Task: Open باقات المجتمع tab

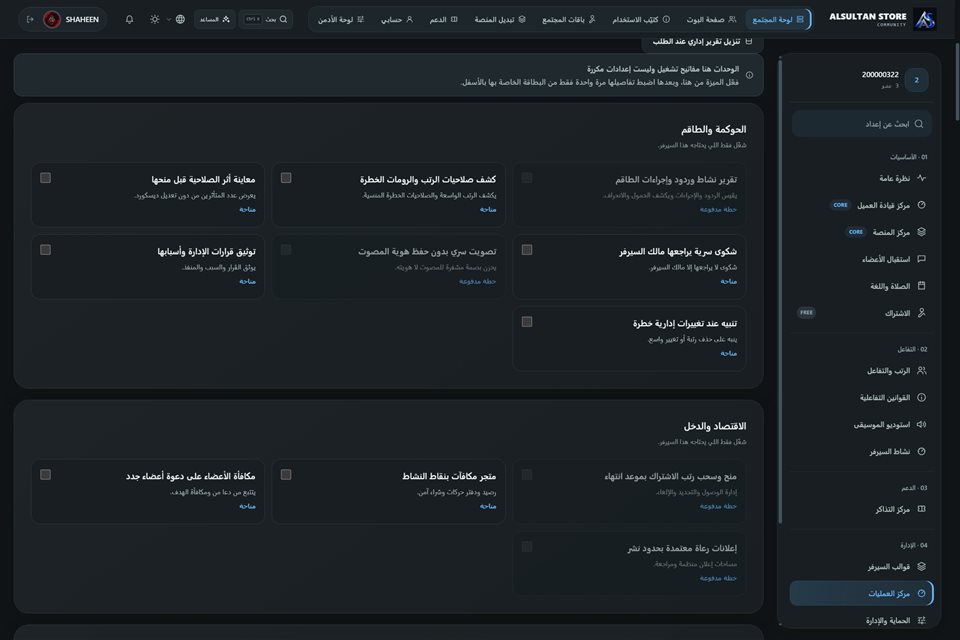Action: coord(569,20)
